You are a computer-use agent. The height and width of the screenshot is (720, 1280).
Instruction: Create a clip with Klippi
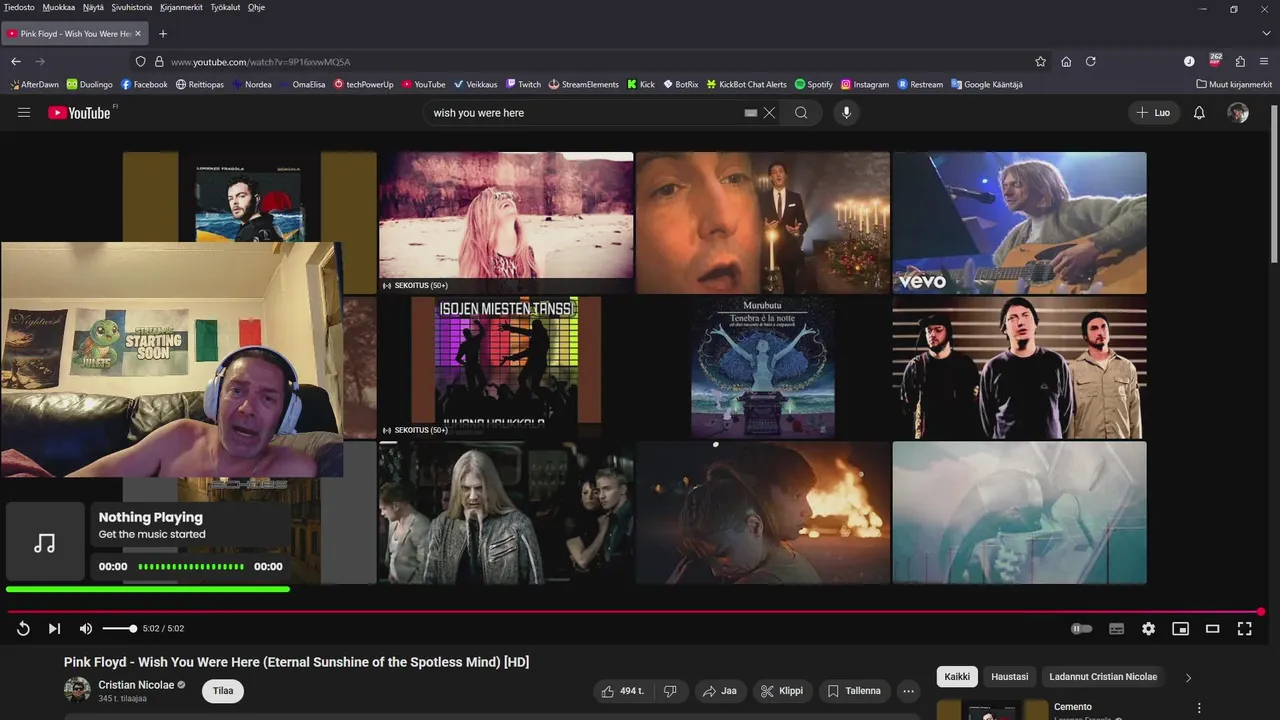click(782, 691)
